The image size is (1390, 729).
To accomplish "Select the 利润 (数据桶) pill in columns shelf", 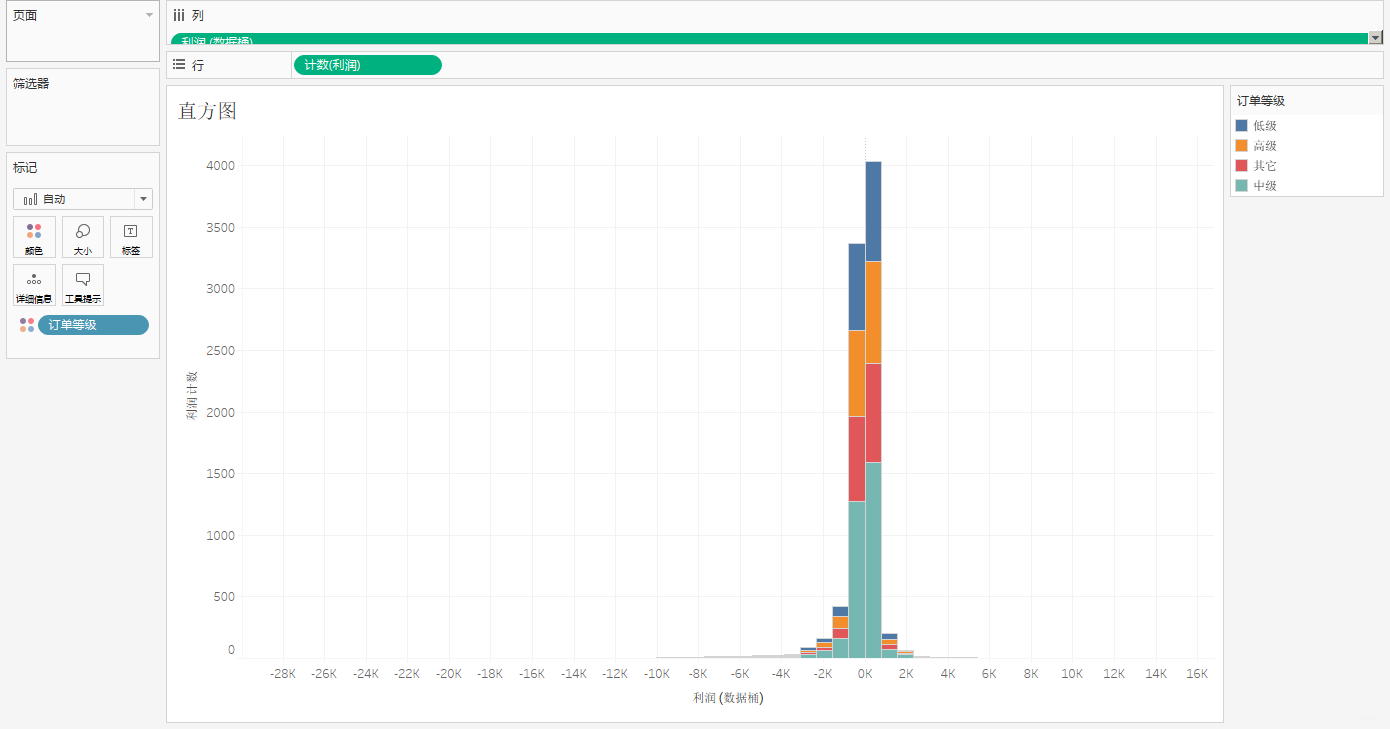I will pos(769,39).
